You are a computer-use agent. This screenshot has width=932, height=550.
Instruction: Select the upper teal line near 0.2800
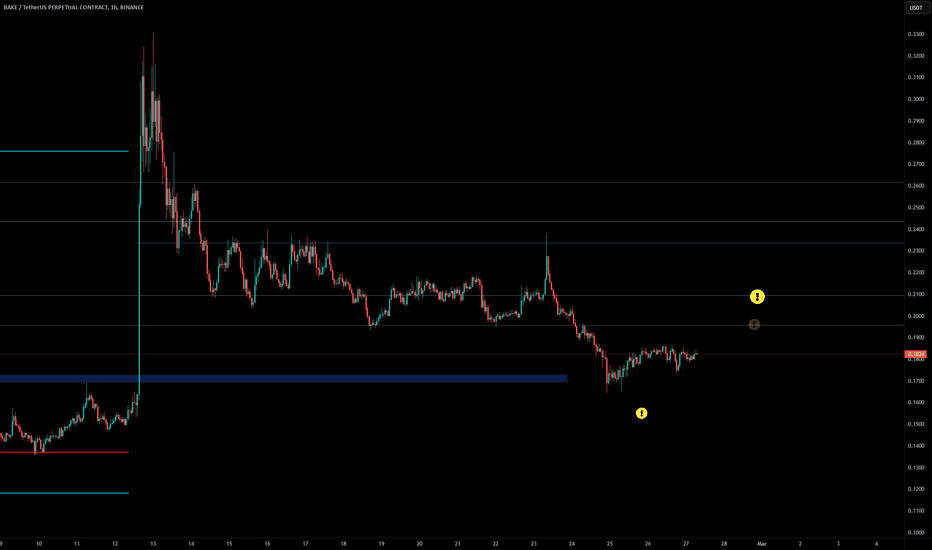click(x=64, y=151)
